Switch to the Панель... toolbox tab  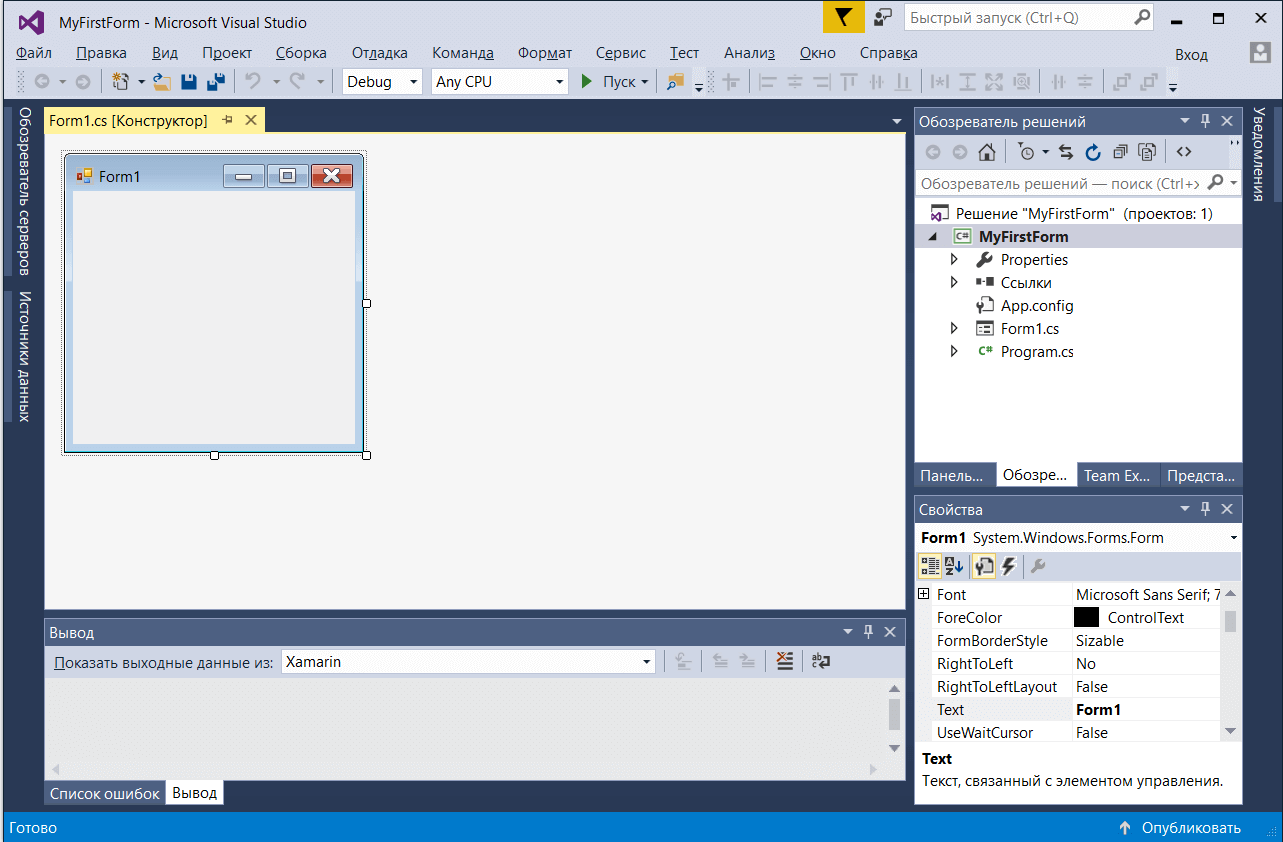coord(955,475)
